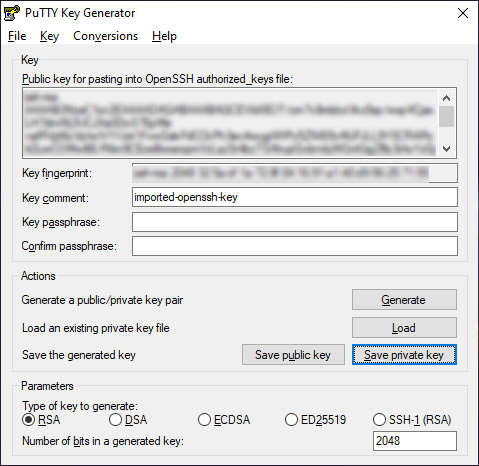This screenshot has height=466, width=479.
Task: Click Save public key button
Action: click(x=293, y=355)
